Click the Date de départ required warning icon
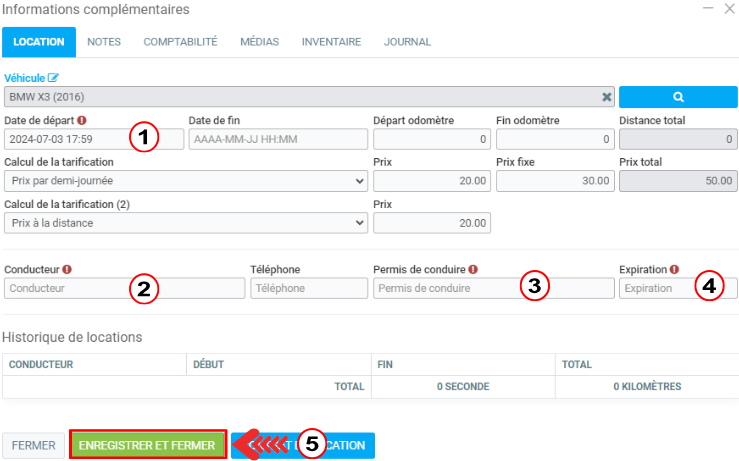The width and height of the screenshot is (739, 461). coord(82,121)
